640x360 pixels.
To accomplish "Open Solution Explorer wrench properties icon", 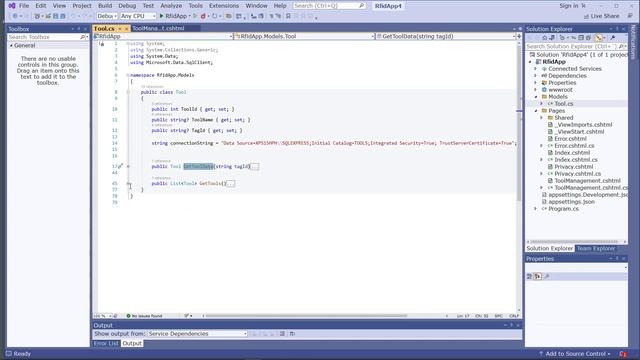I will [613, 38].
